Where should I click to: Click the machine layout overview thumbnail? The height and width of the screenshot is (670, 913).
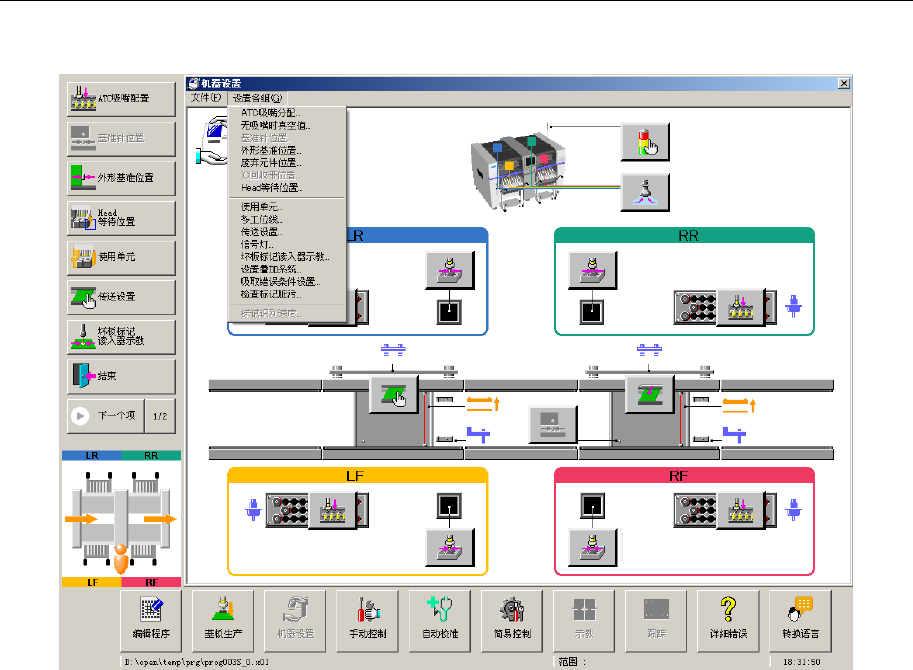(121, 519)
